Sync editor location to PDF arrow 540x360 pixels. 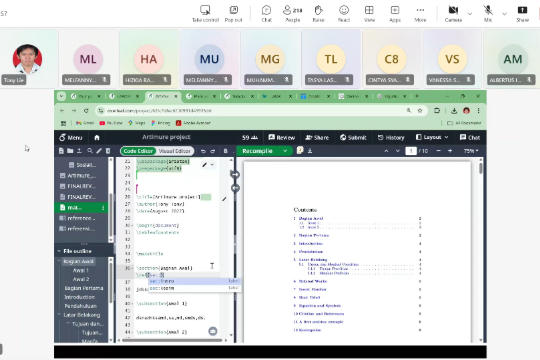(235, 175)
